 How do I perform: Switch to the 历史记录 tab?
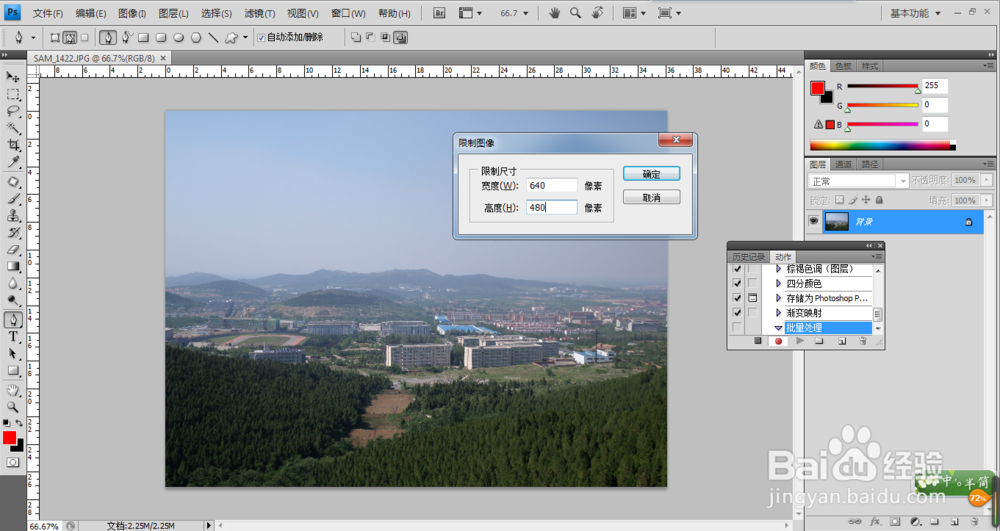(x=749, y=257)
